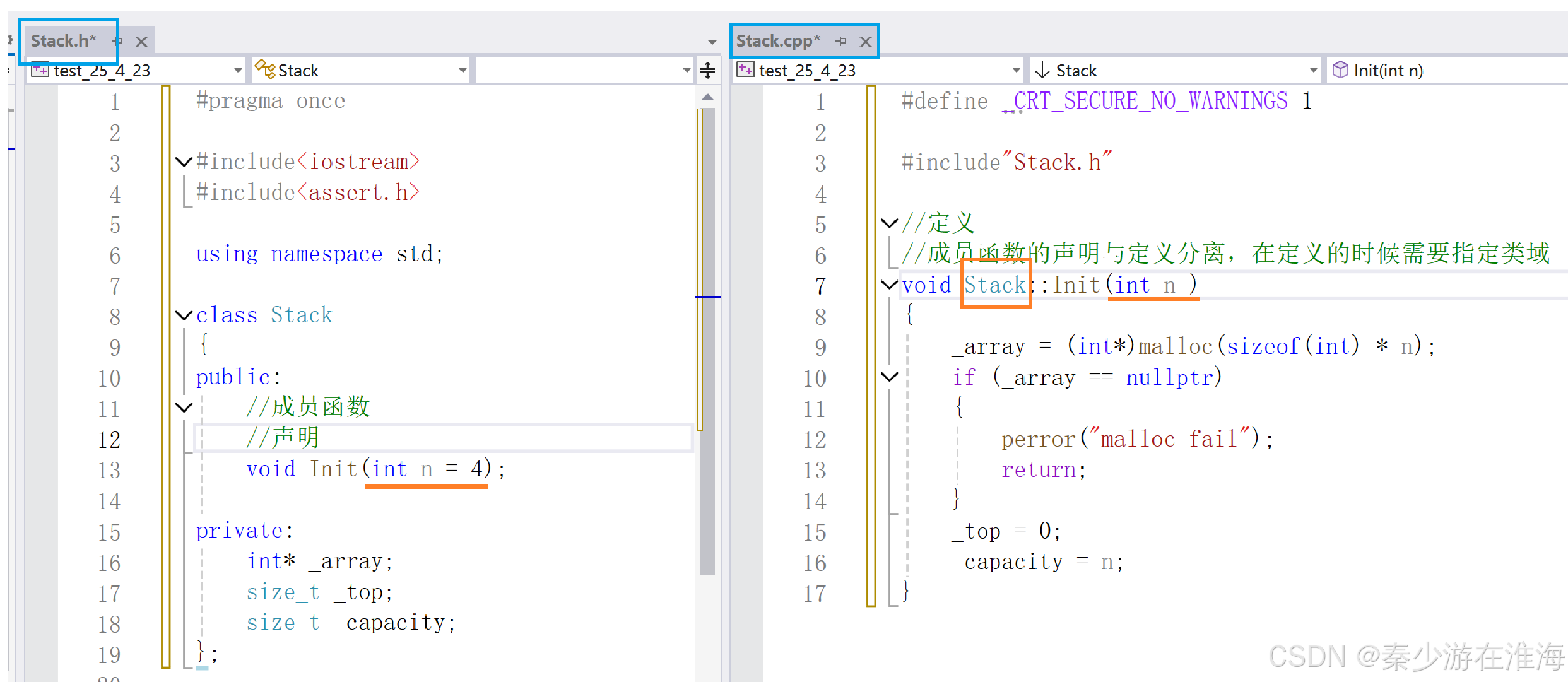Image resolution: width=1568 pixels, height=682 pixels.
Task: Collapse the class Stack block in Stack.h
Action: (x=184, y=315)
